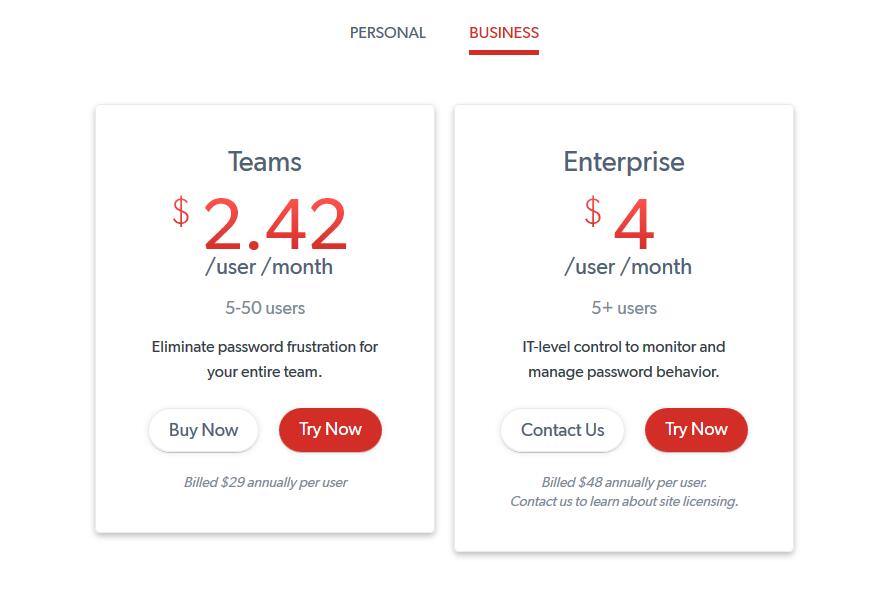Viewport: 880px width, 594px height.
Task: Click the 'Billed $48 annually per user' note
Action: [x=624, y=482]
